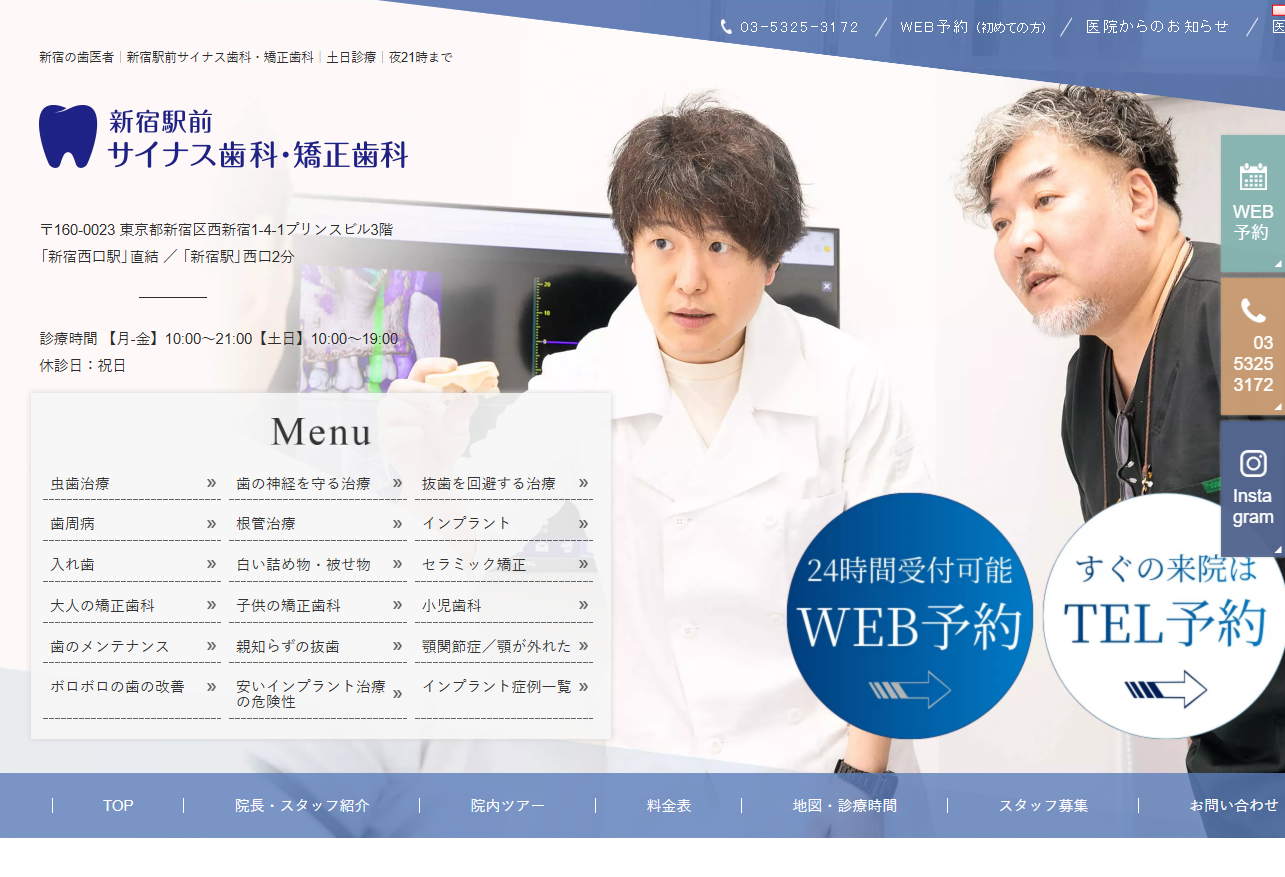Viewport: 1285px width, 877px height.
Task: Click the chevron next to 入れ歯
Action: (x=212, y=564)
